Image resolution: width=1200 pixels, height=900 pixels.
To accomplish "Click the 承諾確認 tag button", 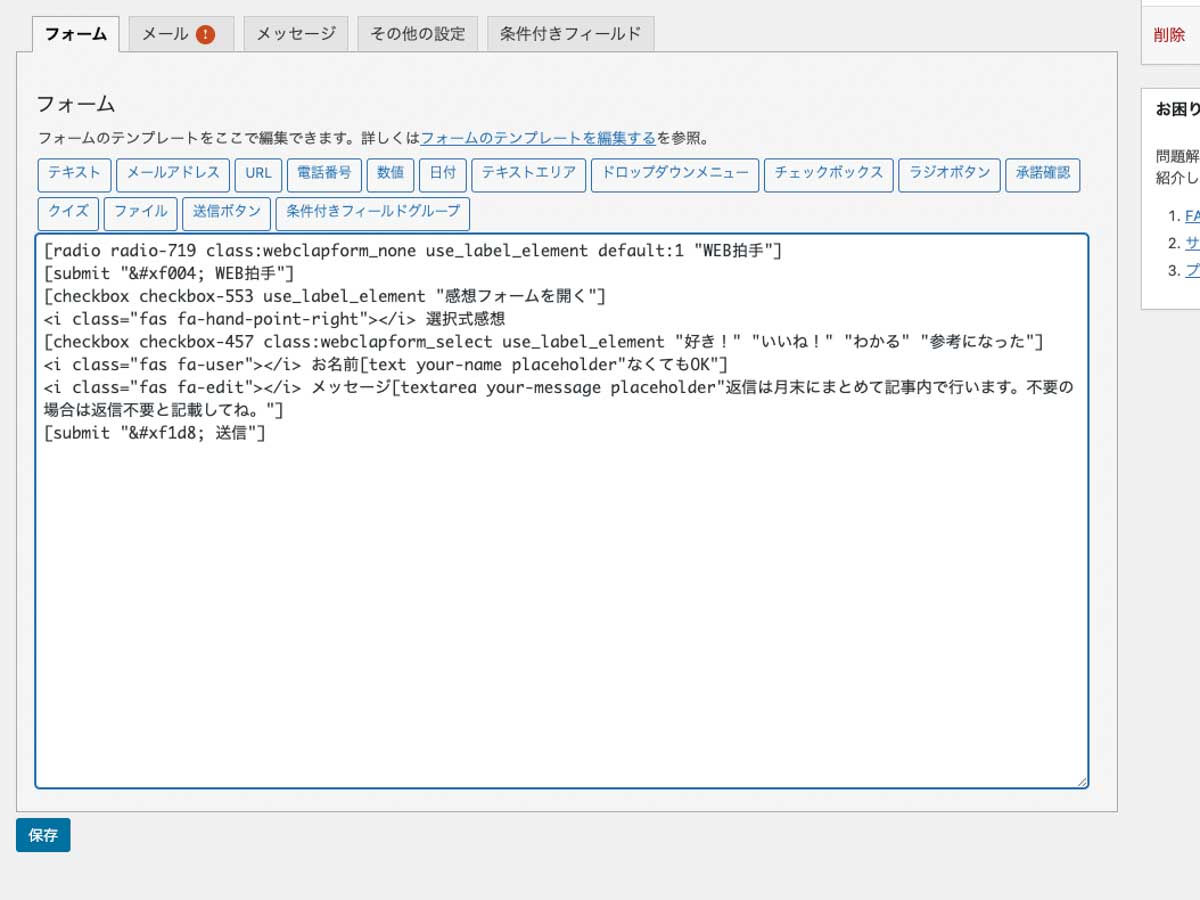I will point(1042,174).
